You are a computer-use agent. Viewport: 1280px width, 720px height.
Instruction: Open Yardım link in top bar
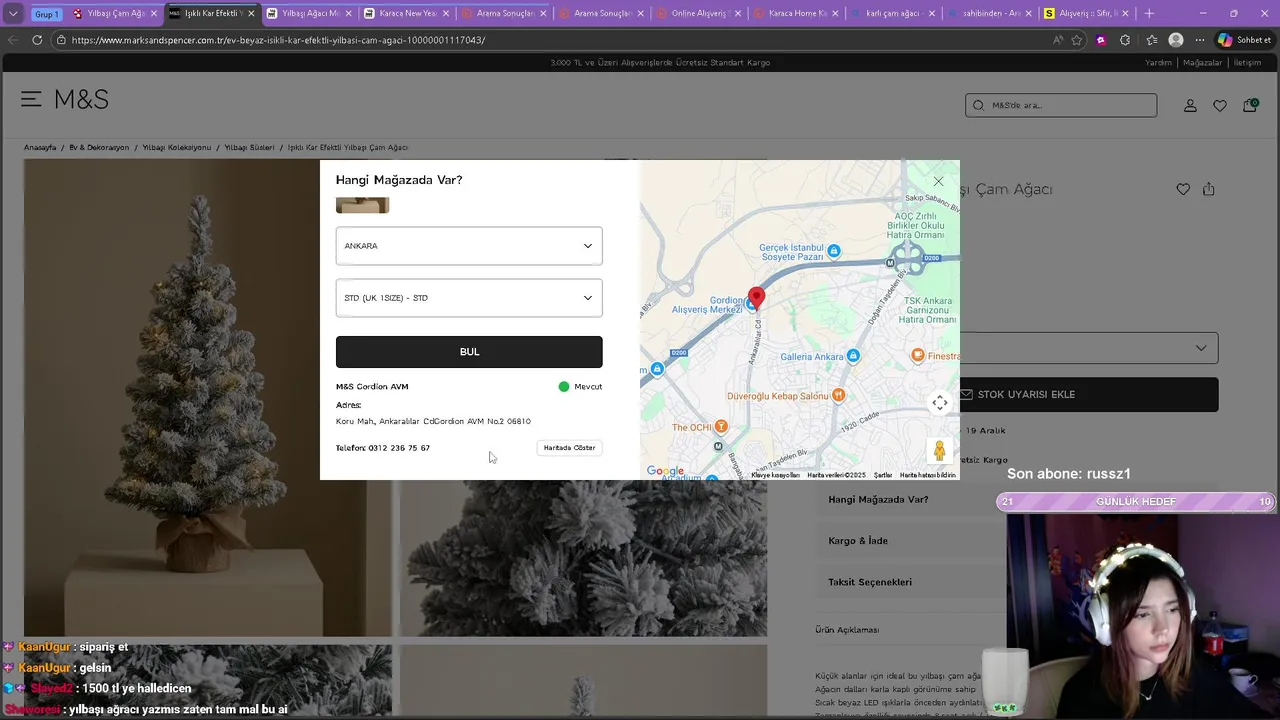point(1158,62)
